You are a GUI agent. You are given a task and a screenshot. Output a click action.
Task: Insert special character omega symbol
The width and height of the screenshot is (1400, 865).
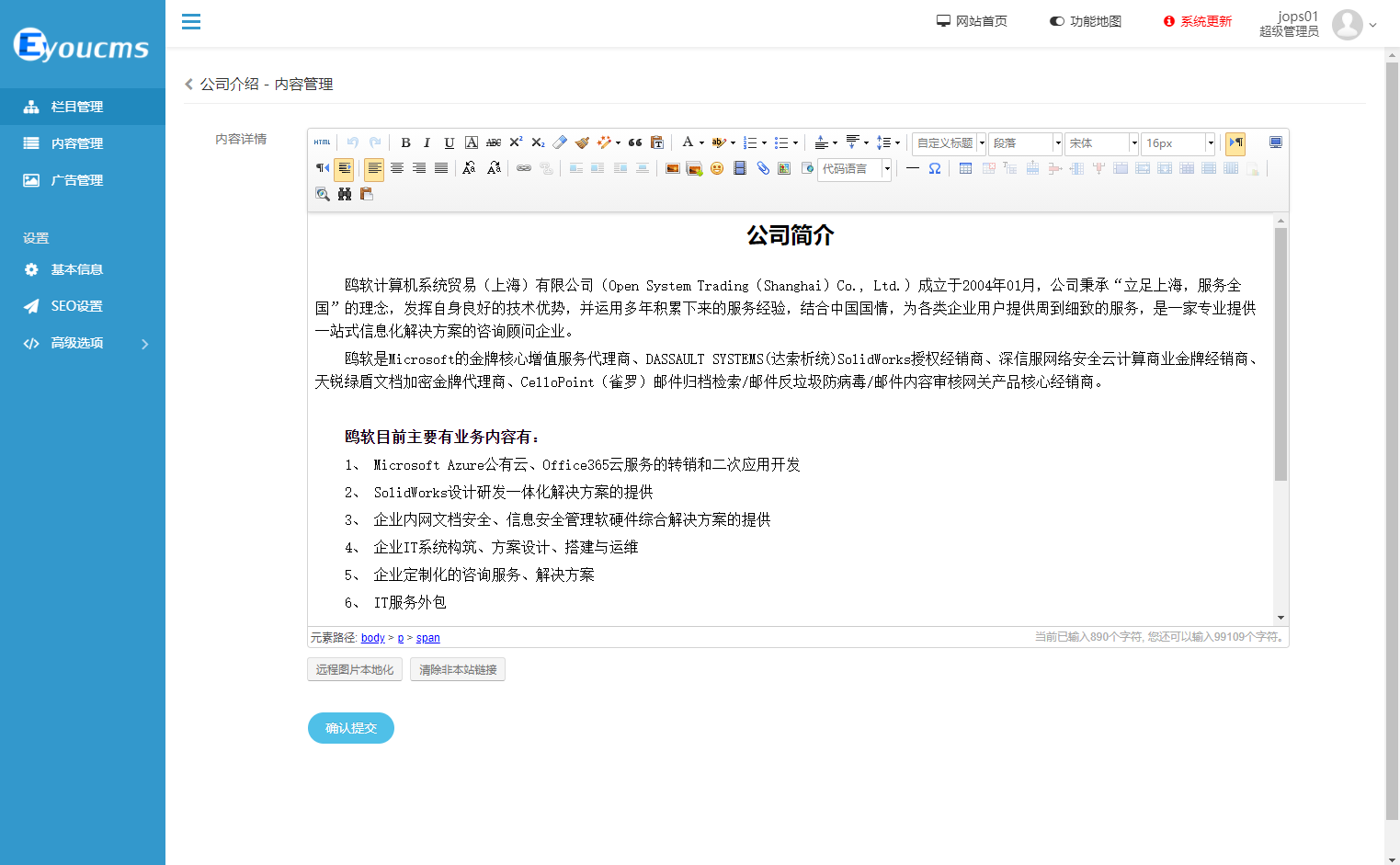(935, 168)
